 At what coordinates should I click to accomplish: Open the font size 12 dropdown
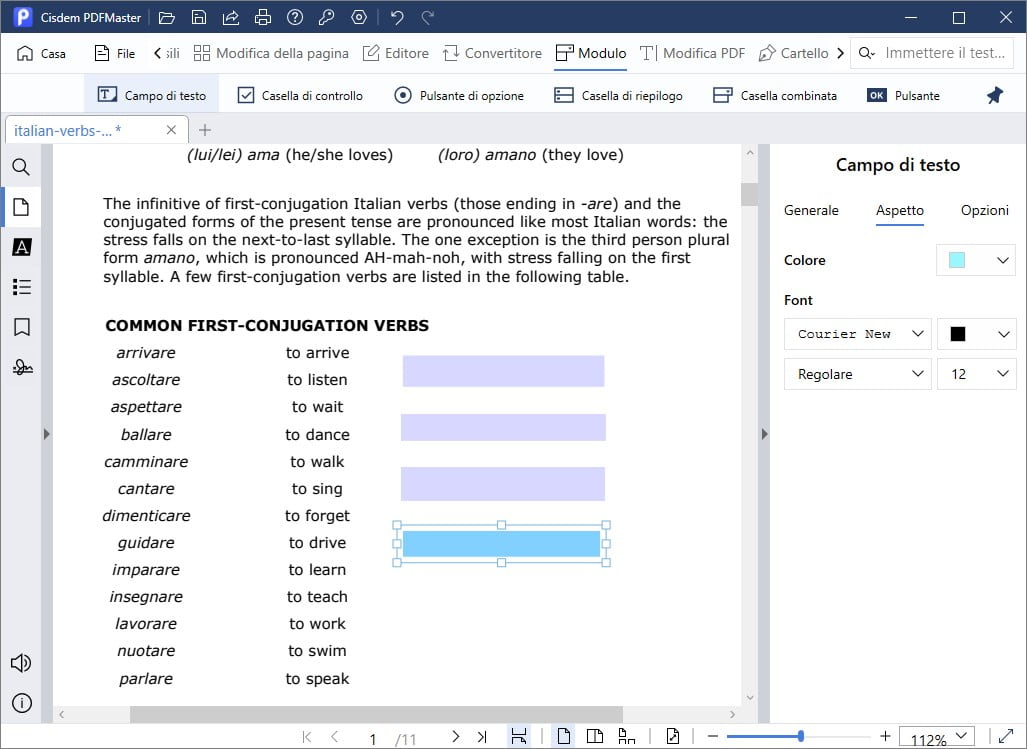click(977, 374)
